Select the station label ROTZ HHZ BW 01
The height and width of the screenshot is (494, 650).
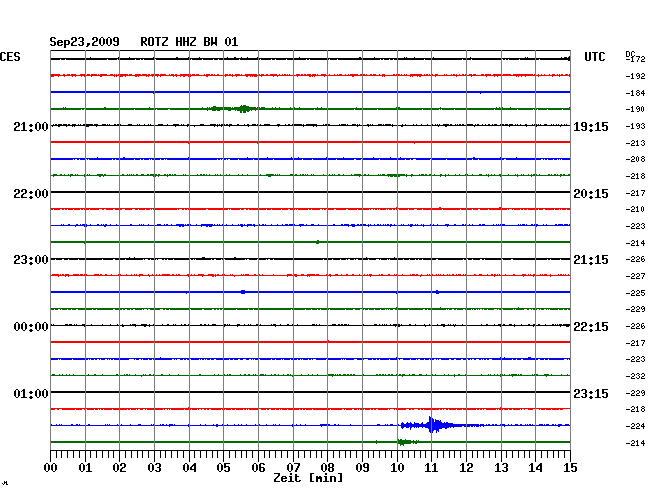pyautogui.click(x=189, y=42)
